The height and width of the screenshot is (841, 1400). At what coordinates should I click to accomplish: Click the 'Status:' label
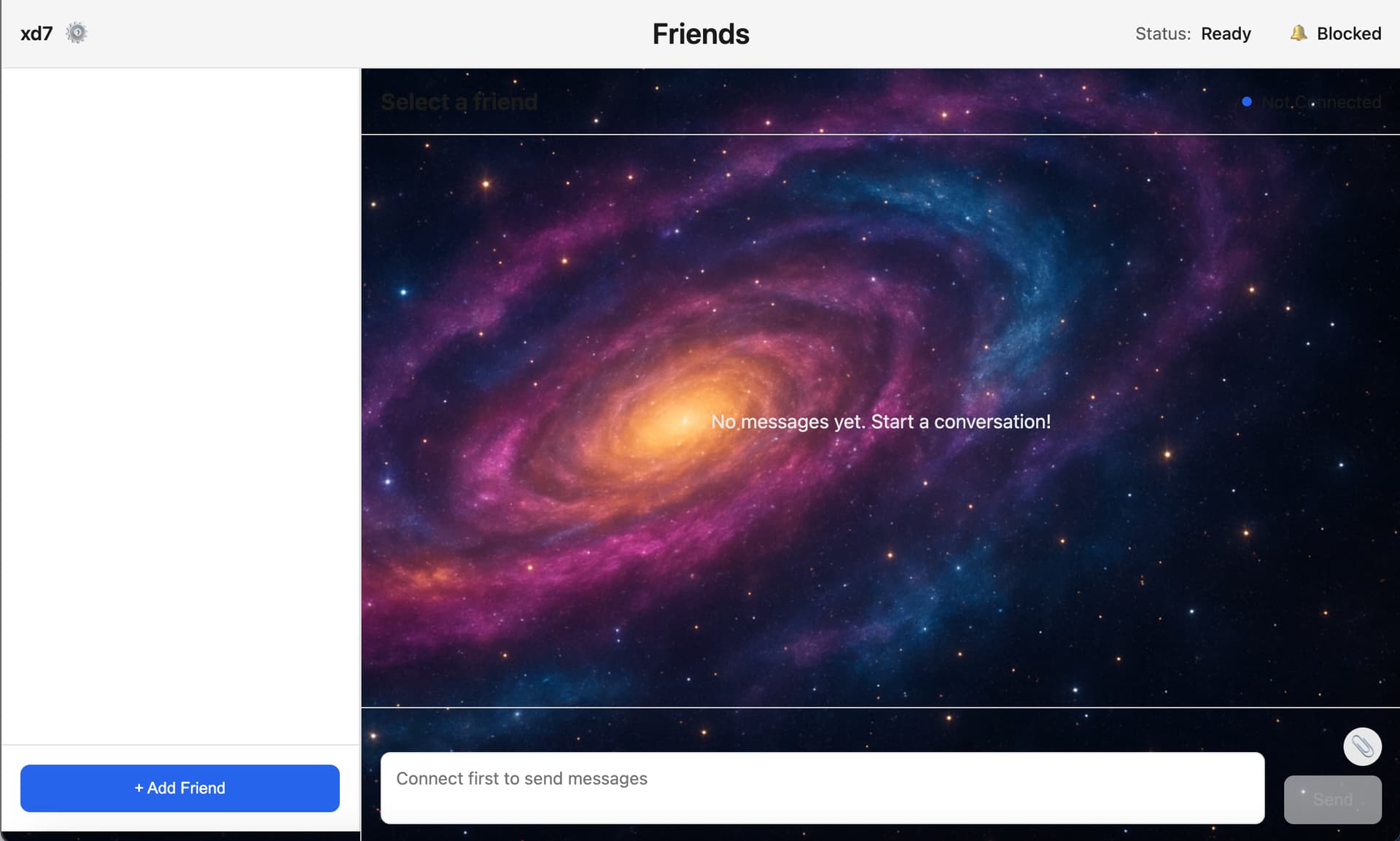[x=1163, y=34]
